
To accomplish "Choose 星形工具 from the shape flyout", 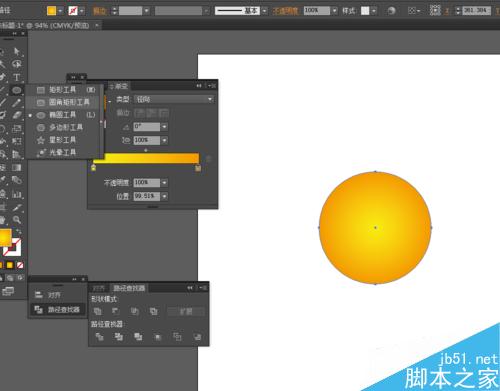I will 63,140.
